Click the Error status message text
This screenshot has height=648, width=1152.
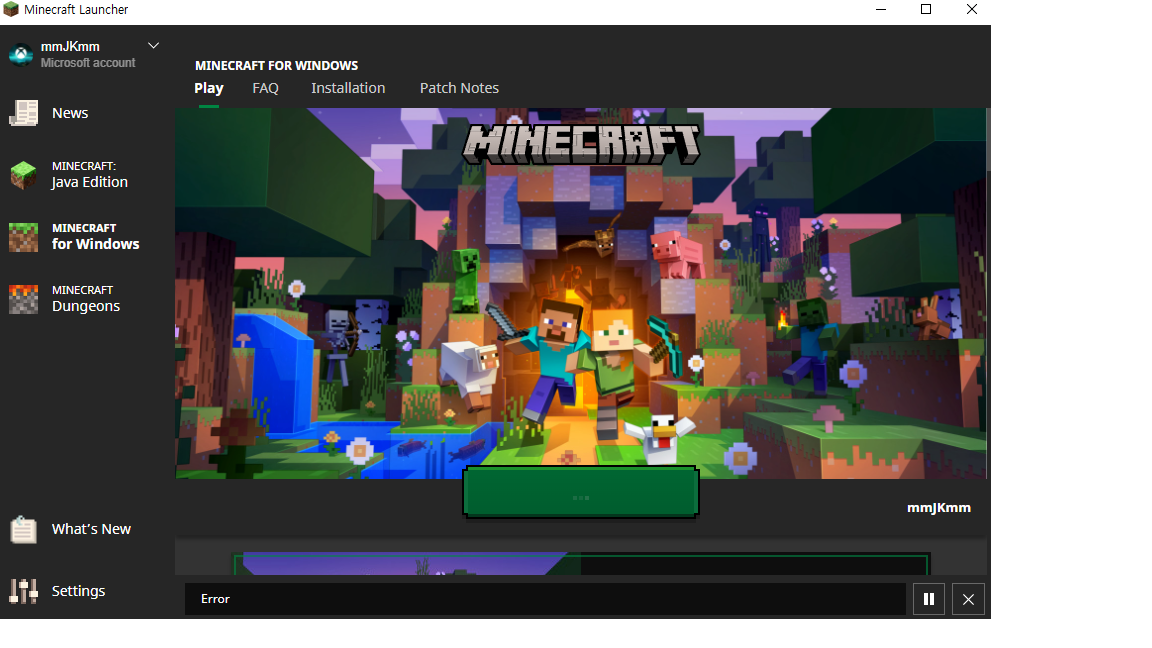tap(215, 599)
